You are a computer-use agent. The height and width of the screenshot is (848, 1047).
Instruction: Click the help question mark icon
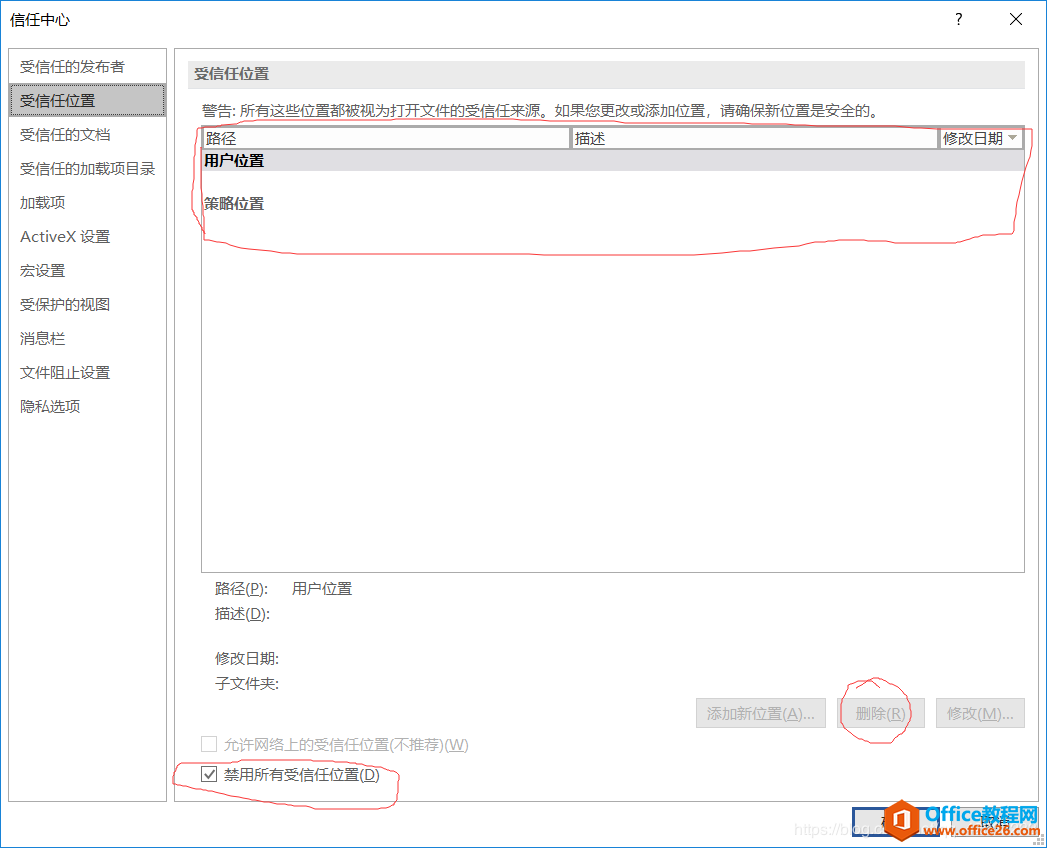(x=957, y=19)
